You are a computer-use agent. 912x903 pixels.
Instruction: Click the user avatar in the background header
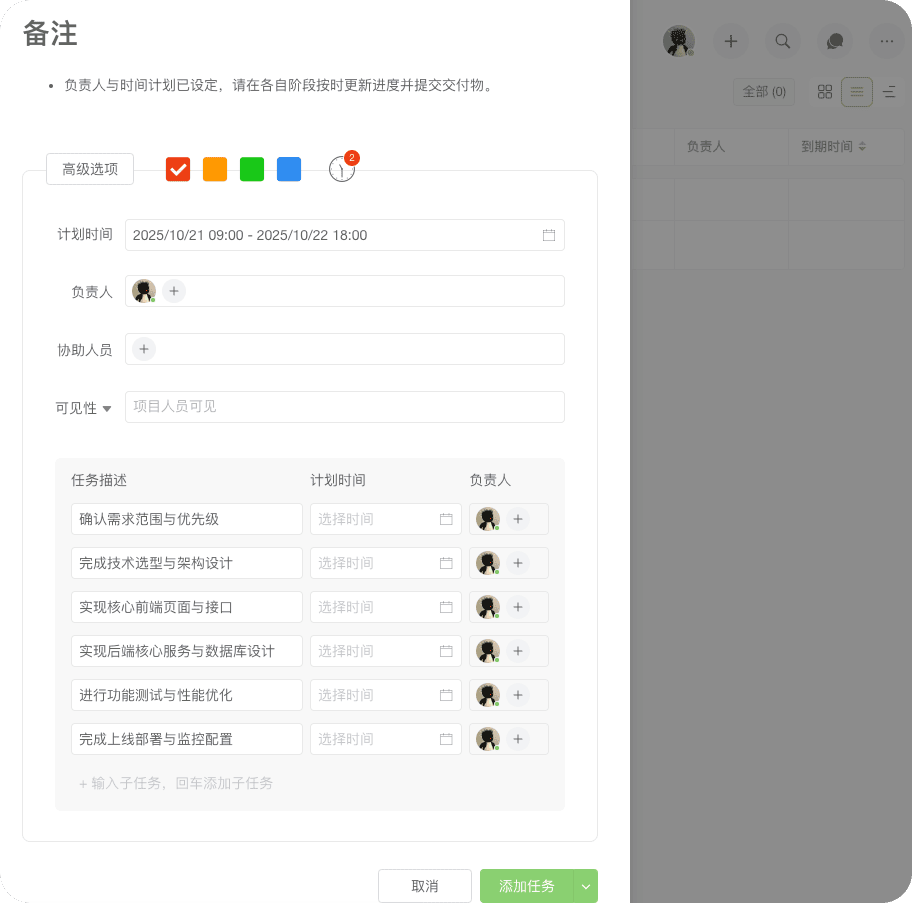[679, 41]
